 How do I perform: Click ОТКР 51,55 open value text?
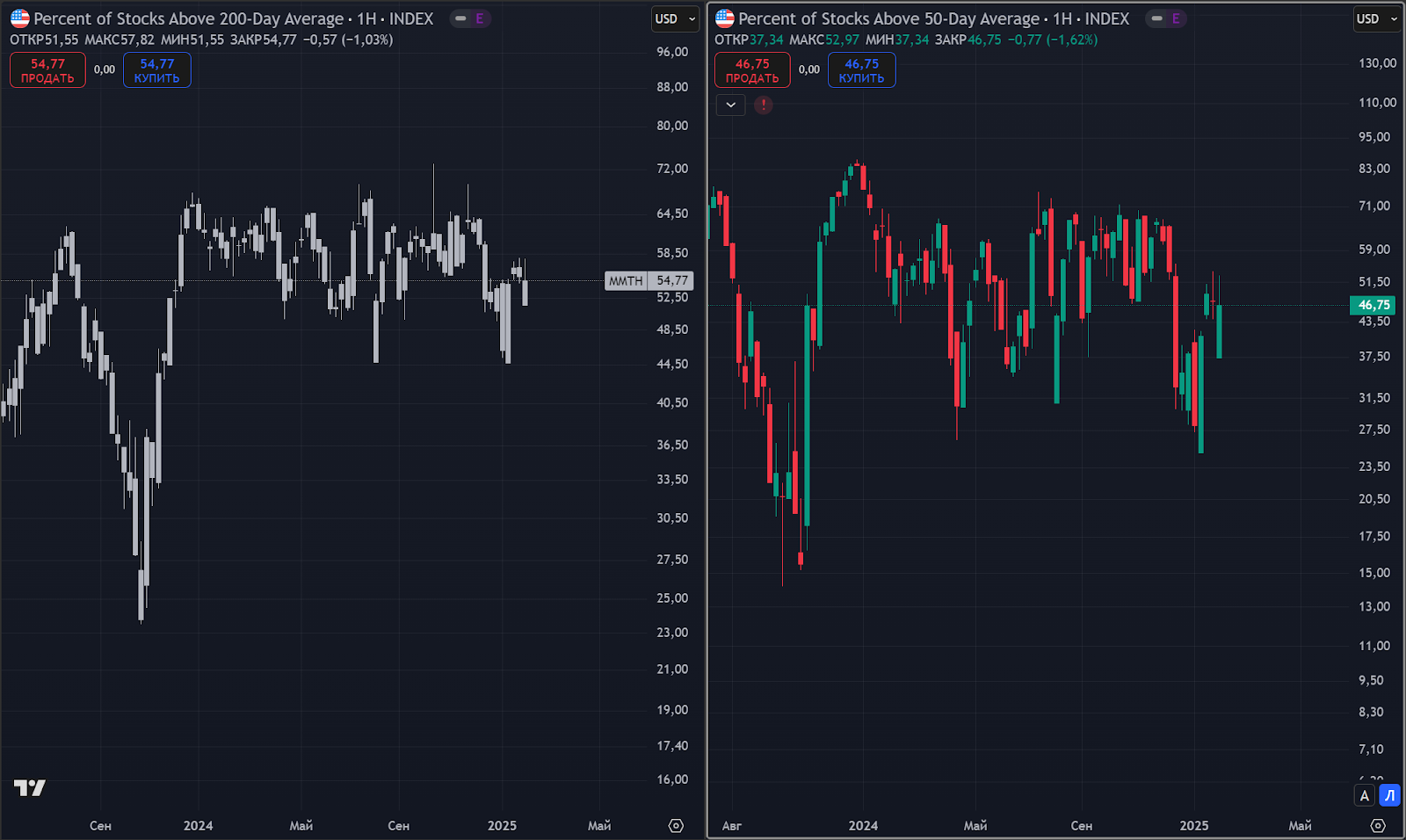coord(44,40)
